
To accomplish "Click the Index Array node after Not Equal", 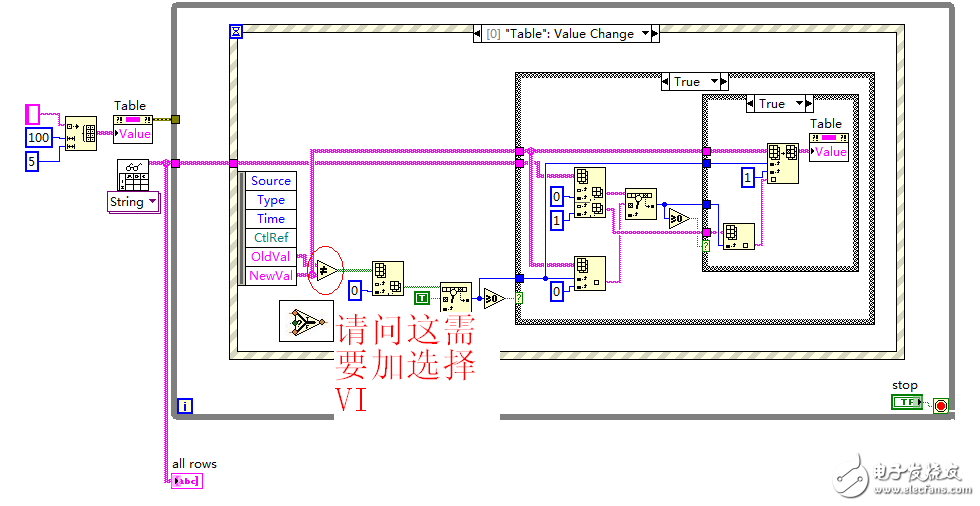I will [388, 279].
